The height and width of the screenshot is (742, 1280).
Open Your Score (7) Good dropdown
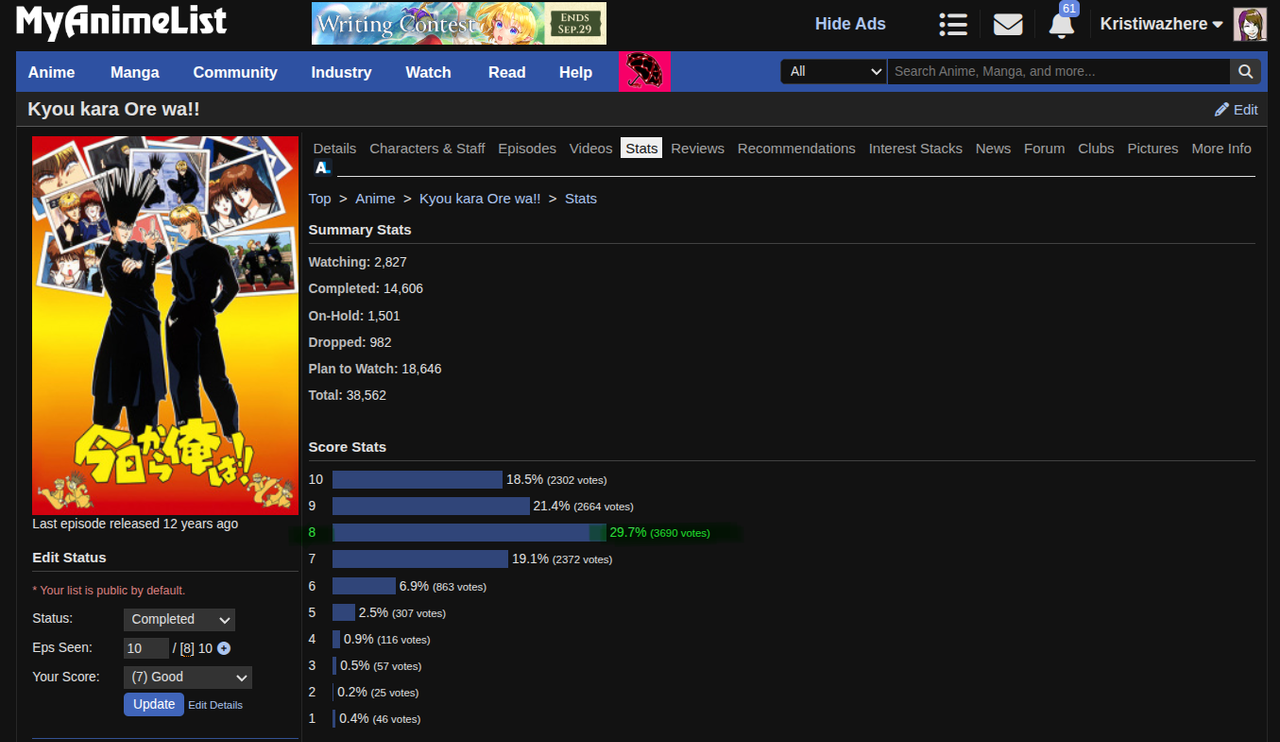(188, 677)
